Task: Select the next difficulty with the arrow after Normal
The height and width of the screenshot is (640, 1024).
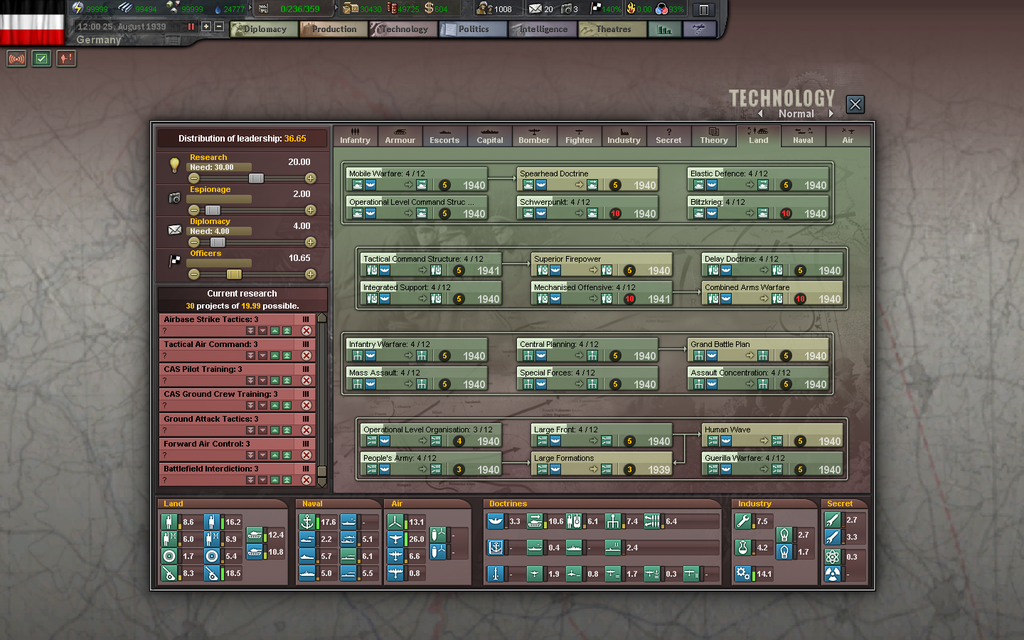Action: 831,114
